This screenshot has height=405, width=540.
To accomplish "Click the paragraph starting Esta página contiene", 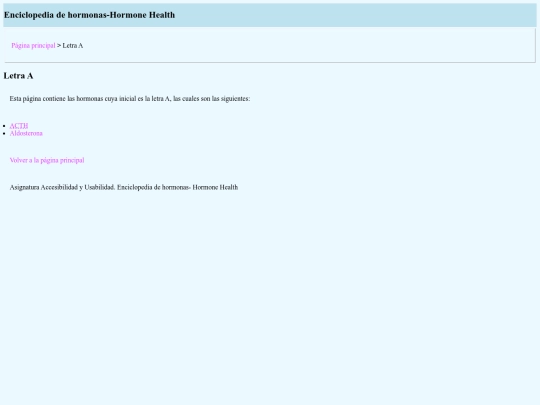I will (130, 98).
